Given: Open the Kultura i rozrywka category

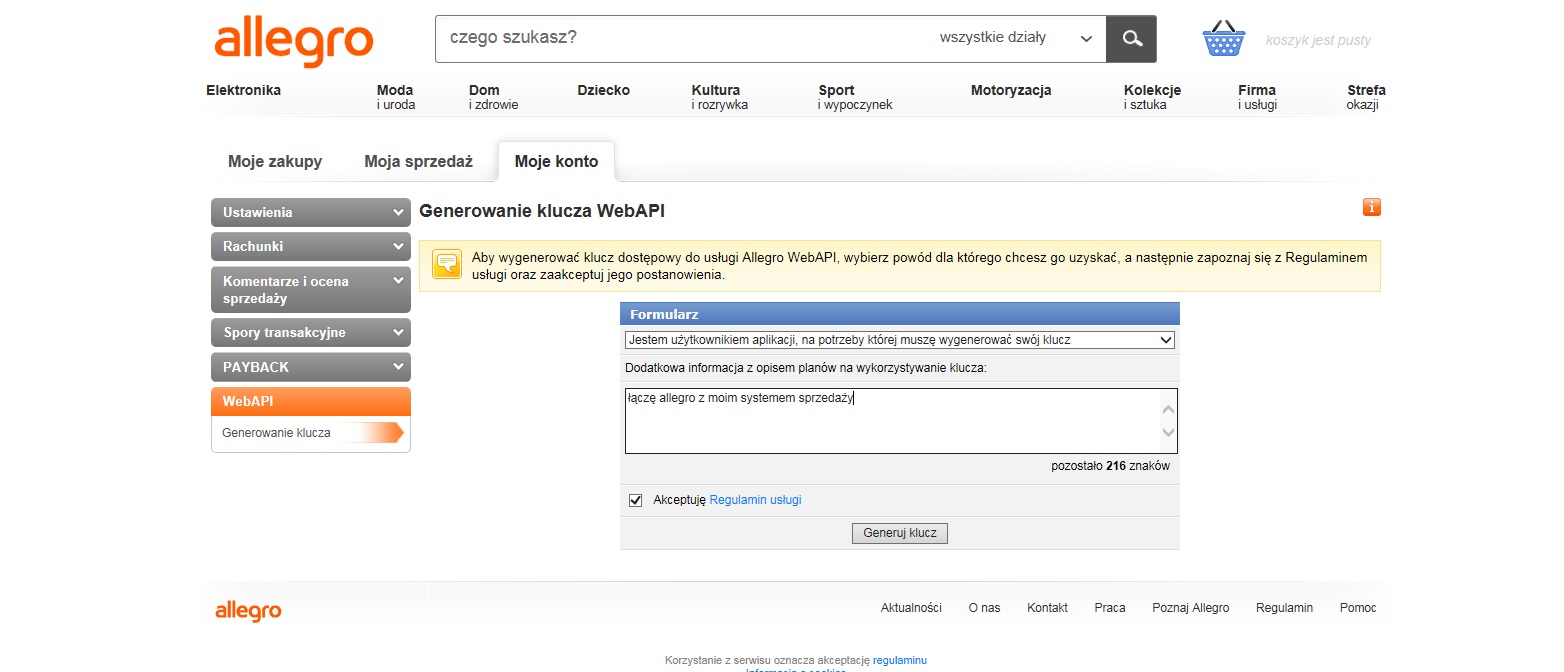Looking at the screenshot, I should [x=720, y=97].
